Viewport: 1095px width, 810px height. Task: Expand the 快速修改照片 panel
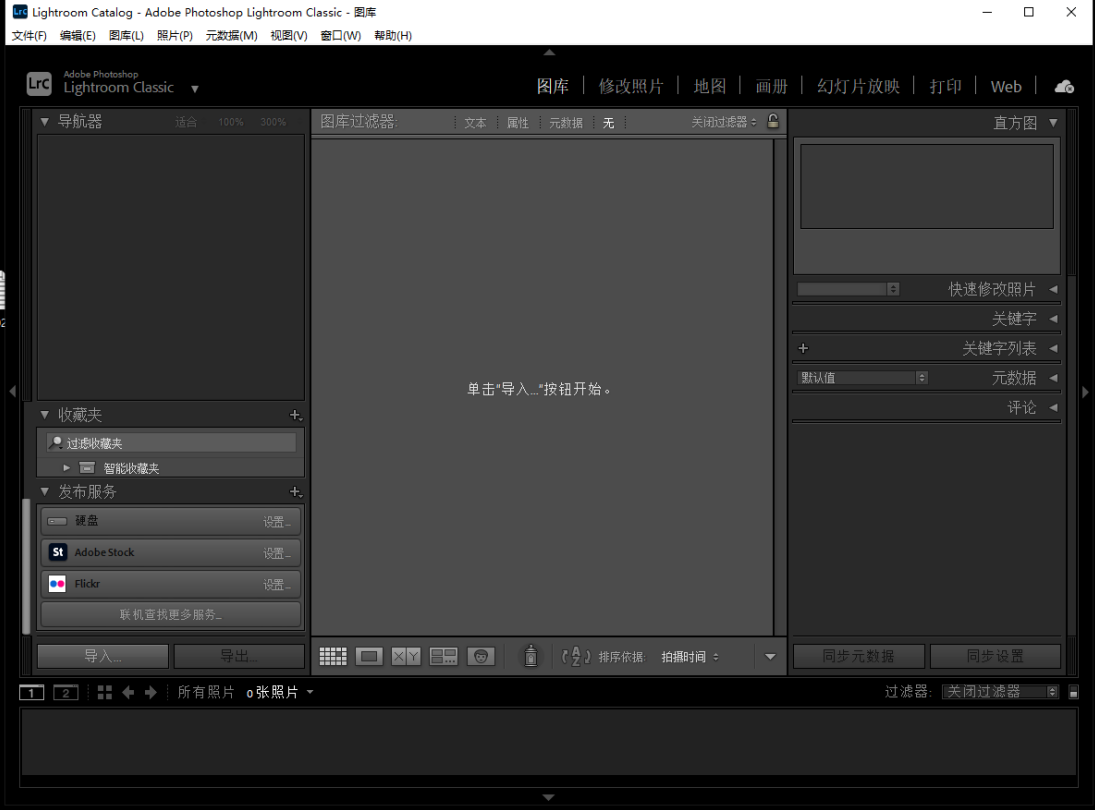(x=1053, y=289)
